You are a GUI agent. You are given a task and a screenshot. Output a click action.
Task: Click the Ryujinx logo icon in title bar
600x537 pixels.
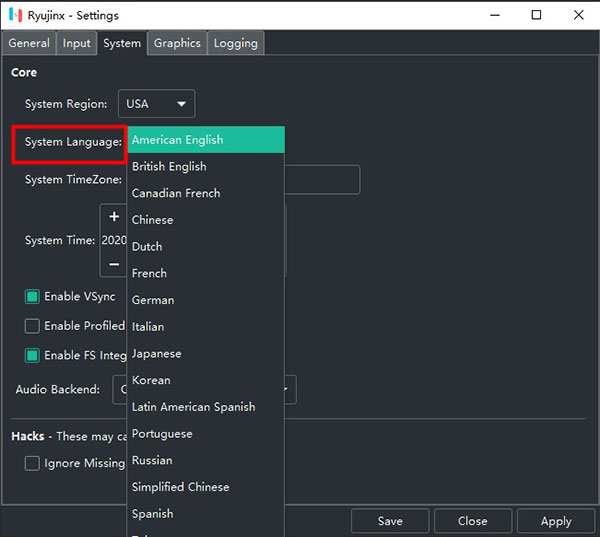coord(13,15)
